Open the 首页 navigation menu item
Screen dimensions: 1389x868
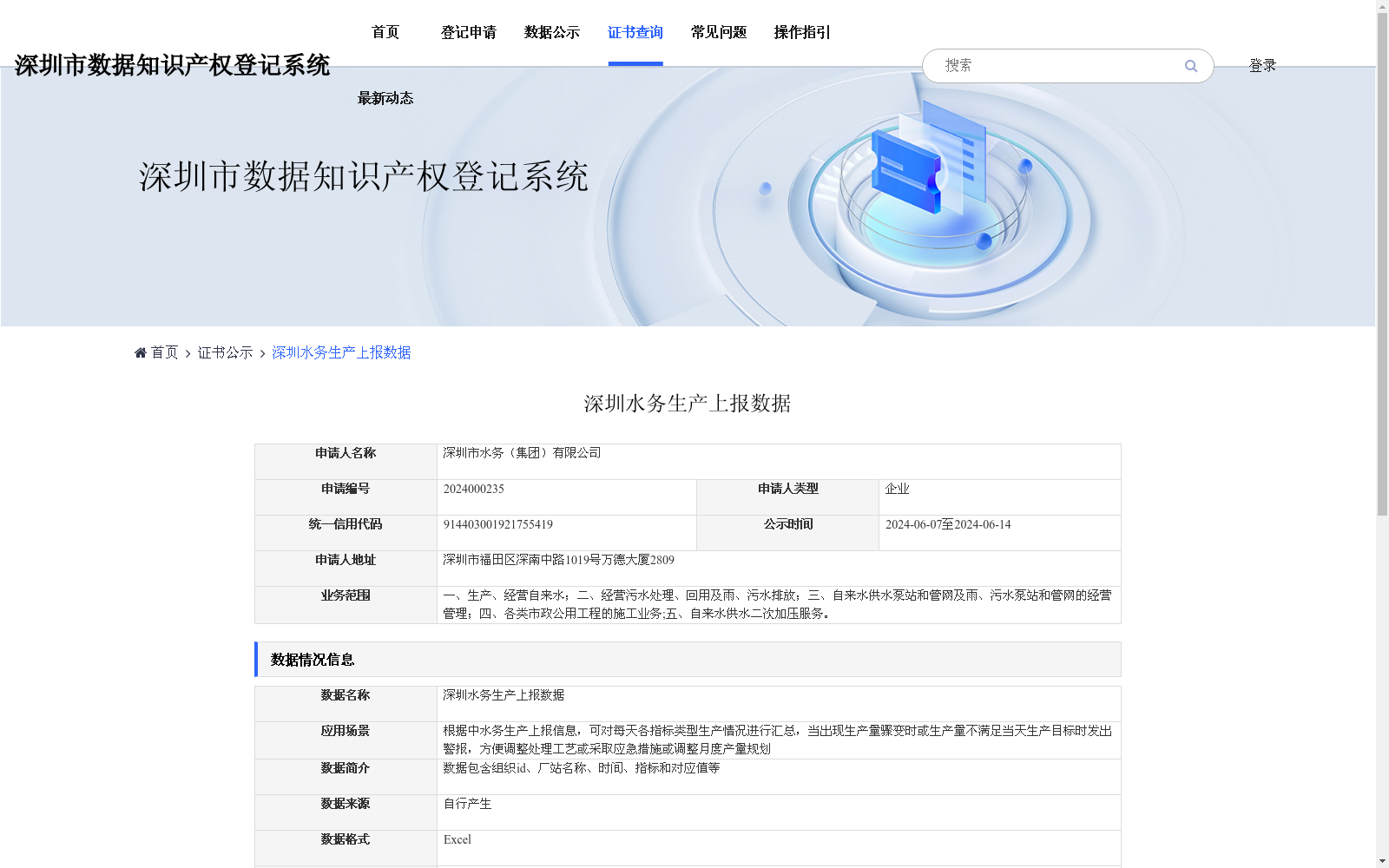pyautogui.click(x=385, y=32)
